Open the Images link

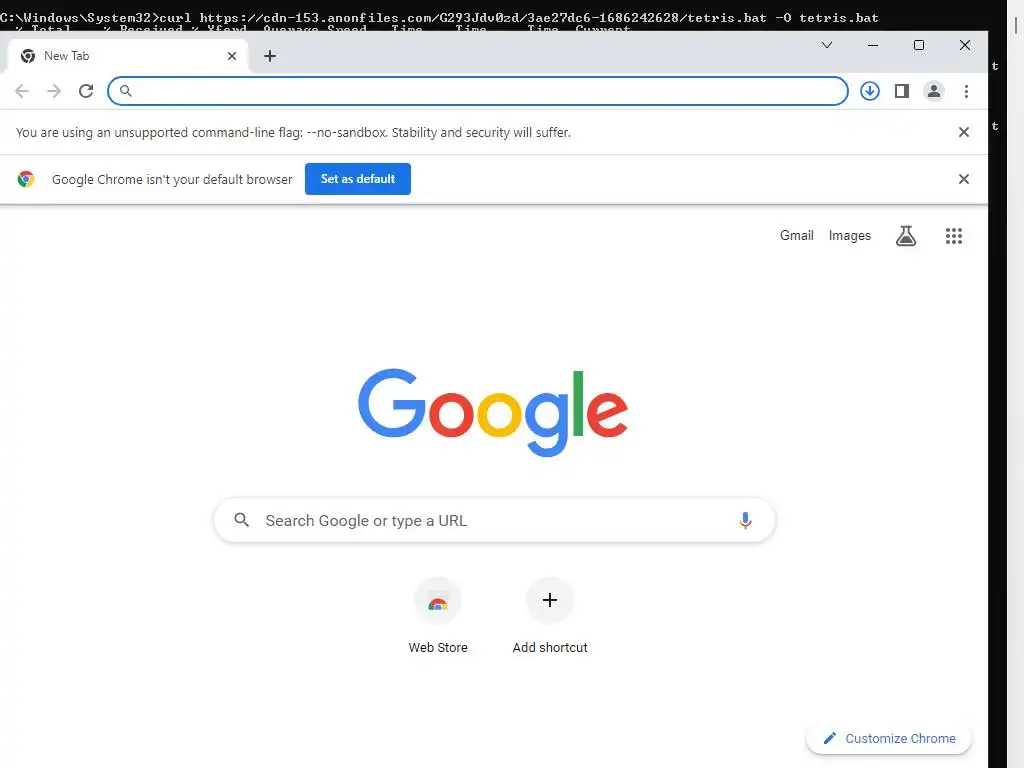point(850,236)
